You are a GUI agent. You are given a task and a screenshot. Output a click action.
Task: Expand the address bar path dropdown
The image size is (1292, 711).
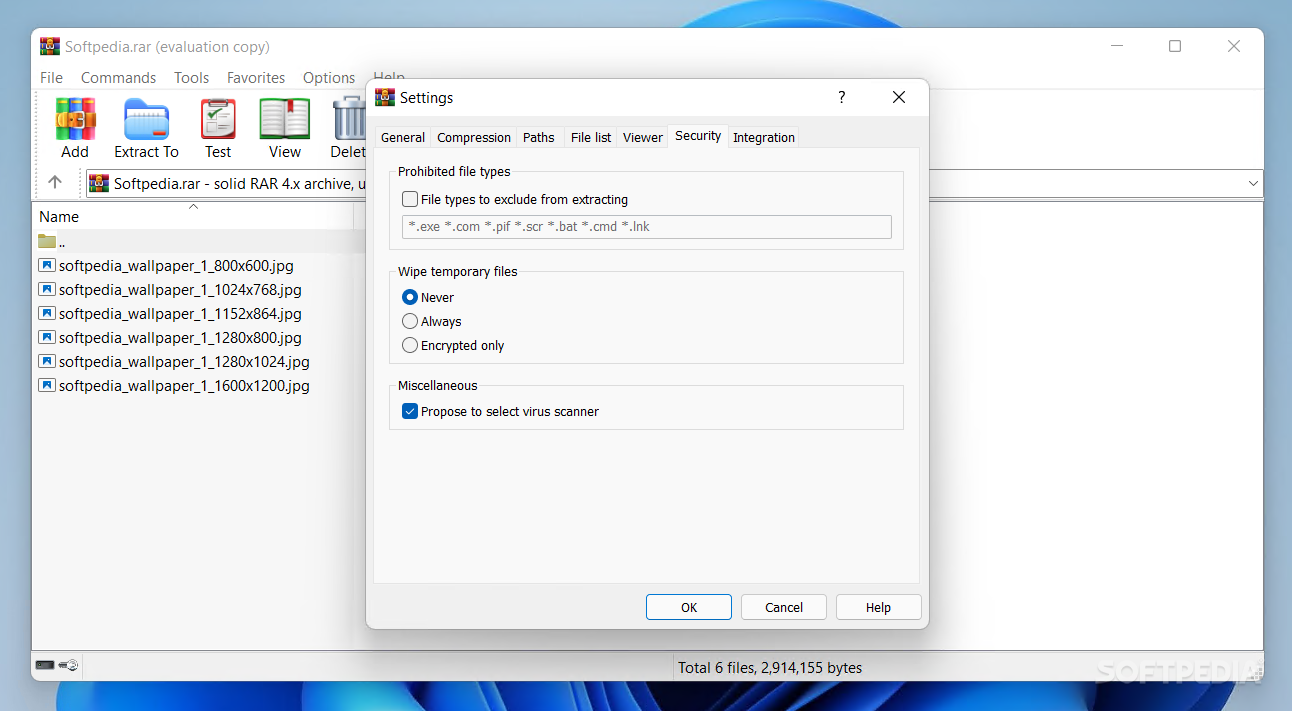(1253, 183)
